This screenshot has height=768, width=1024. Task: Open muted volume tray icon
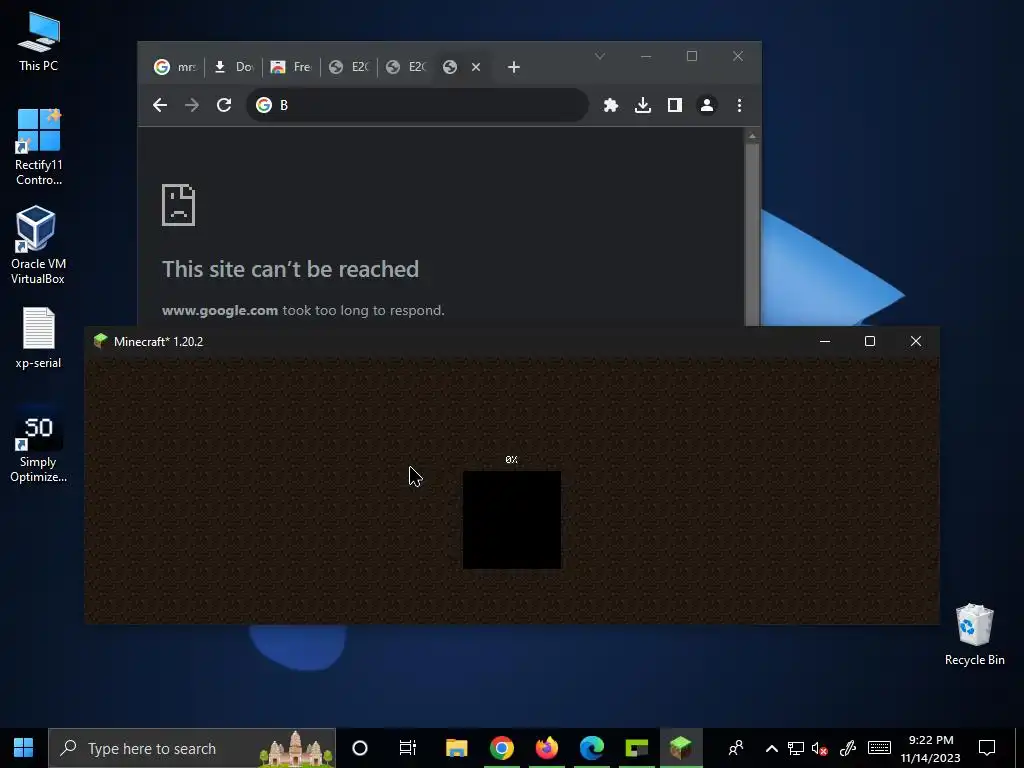point(820,748)
